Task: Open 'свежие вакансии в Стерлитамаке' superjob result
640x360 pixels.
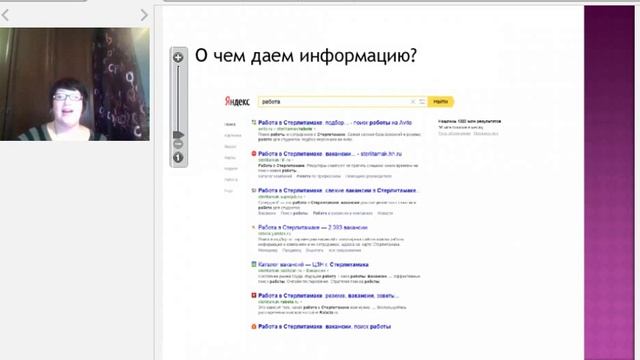Action: (x=339, y=191)
